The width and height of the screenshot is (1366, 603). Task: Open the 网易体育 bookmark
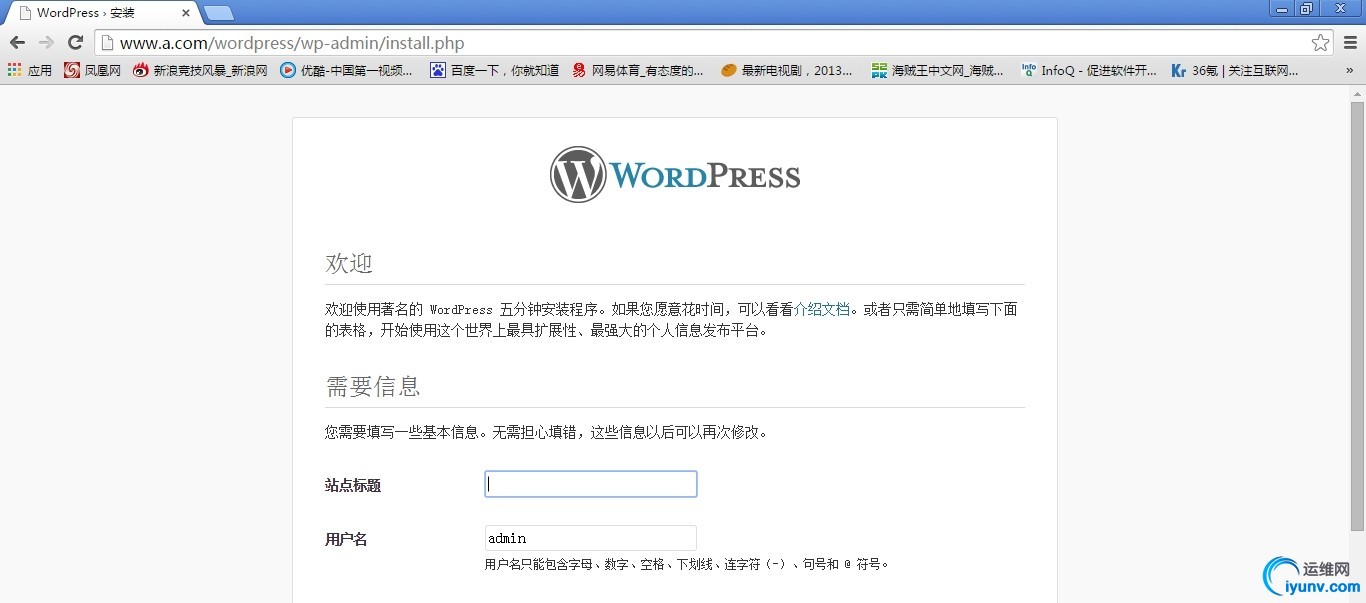[x=638, y=71]
